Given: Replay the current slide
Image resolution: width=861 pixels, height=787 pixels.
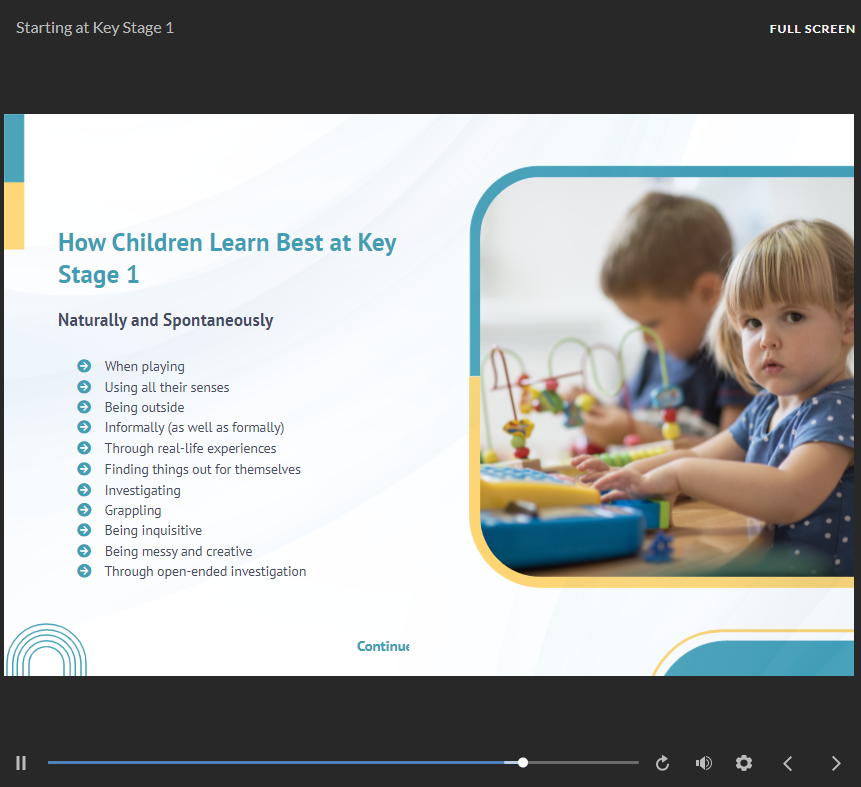Looking at the screenshot, I should 662,763.
